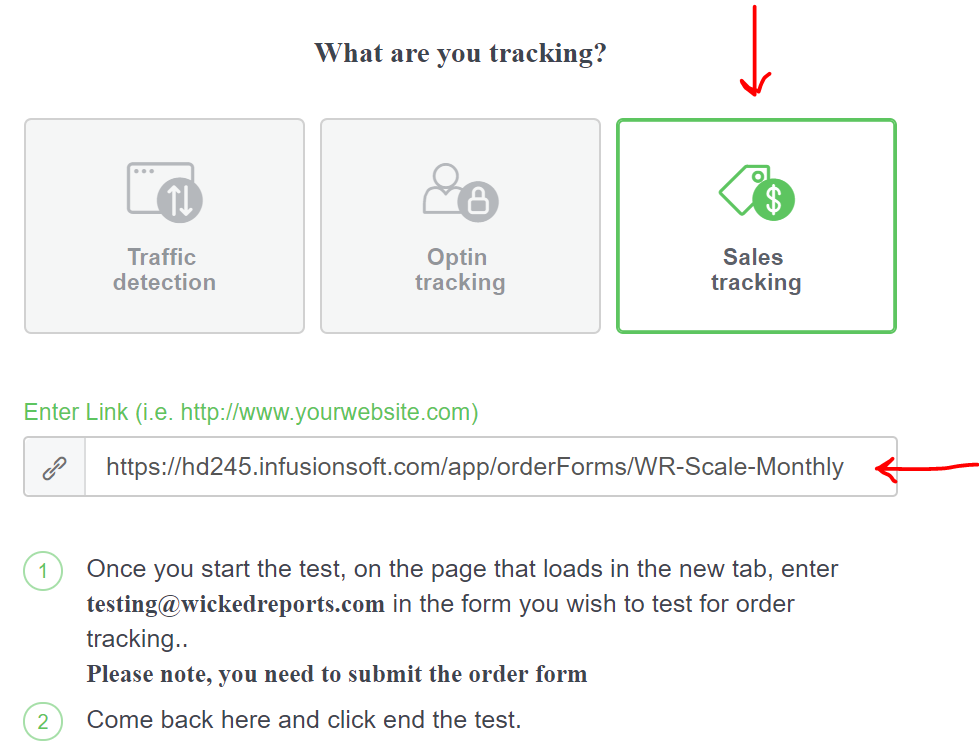Click the 'Sales tracking' text label

click(x=756, y=270)
